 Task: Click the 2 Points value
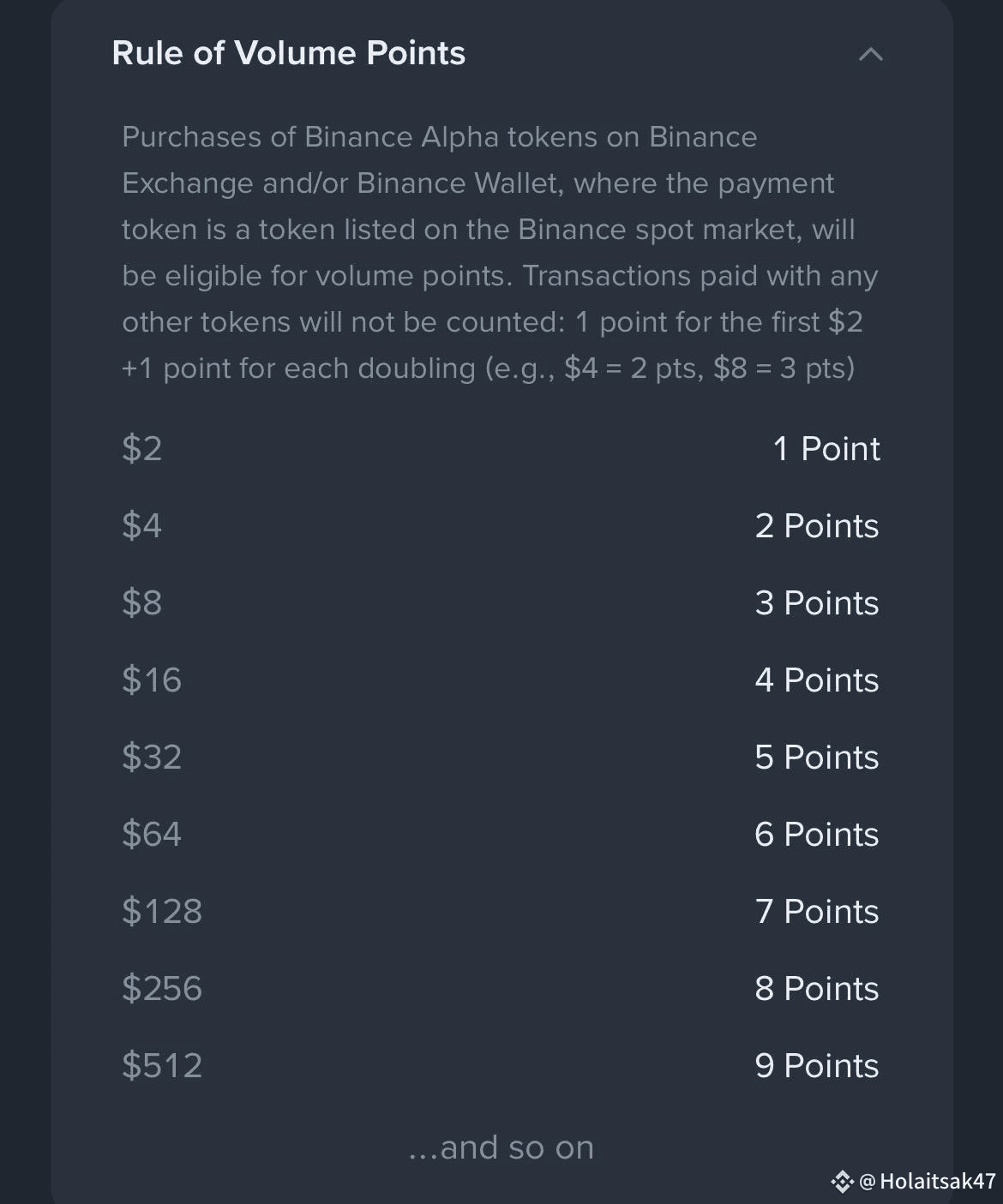point(817,525)
